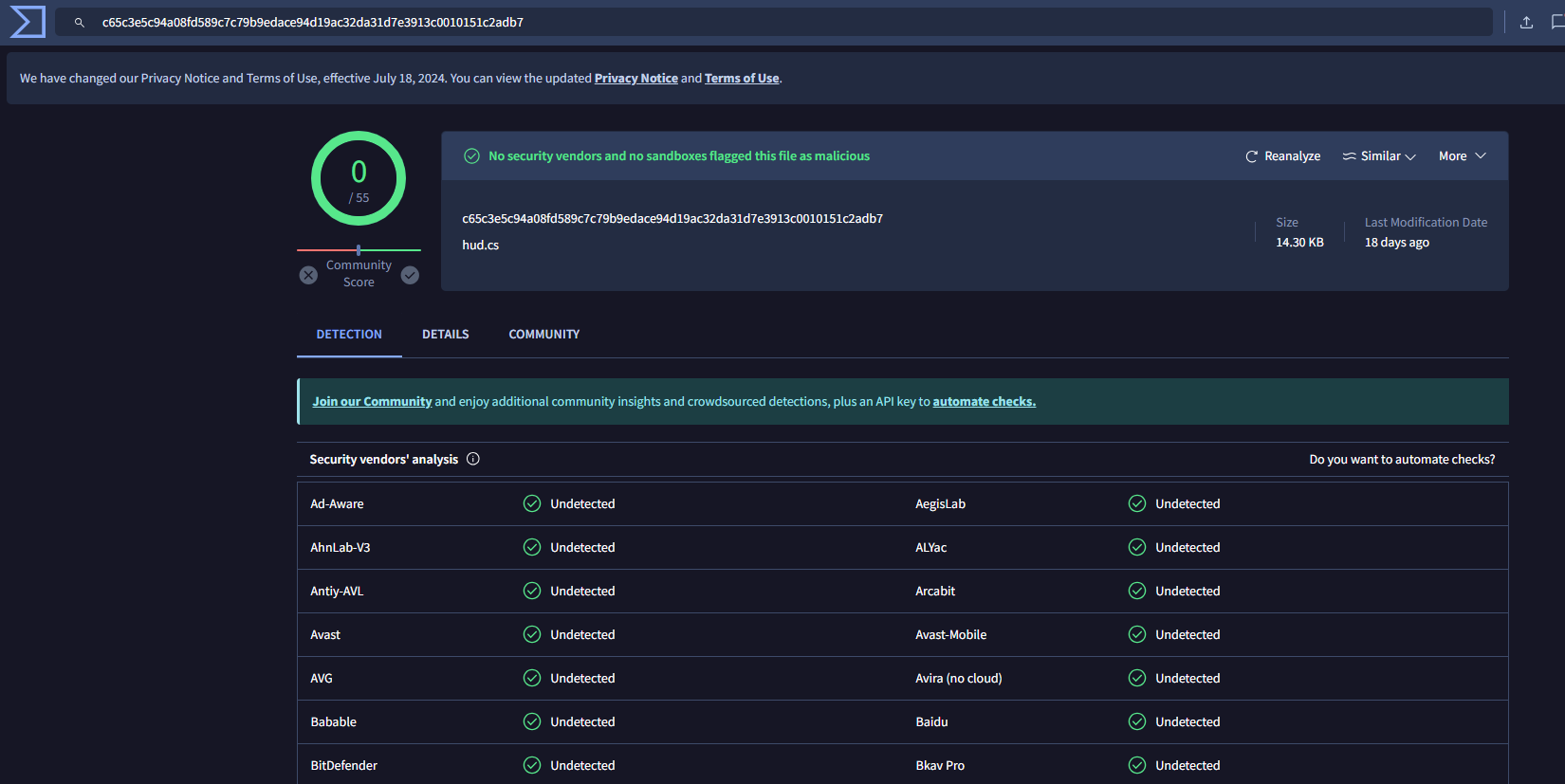Click the green check icon in clean-file banner
This screenshot has width=1565, height=784.
tap(471, 156)
